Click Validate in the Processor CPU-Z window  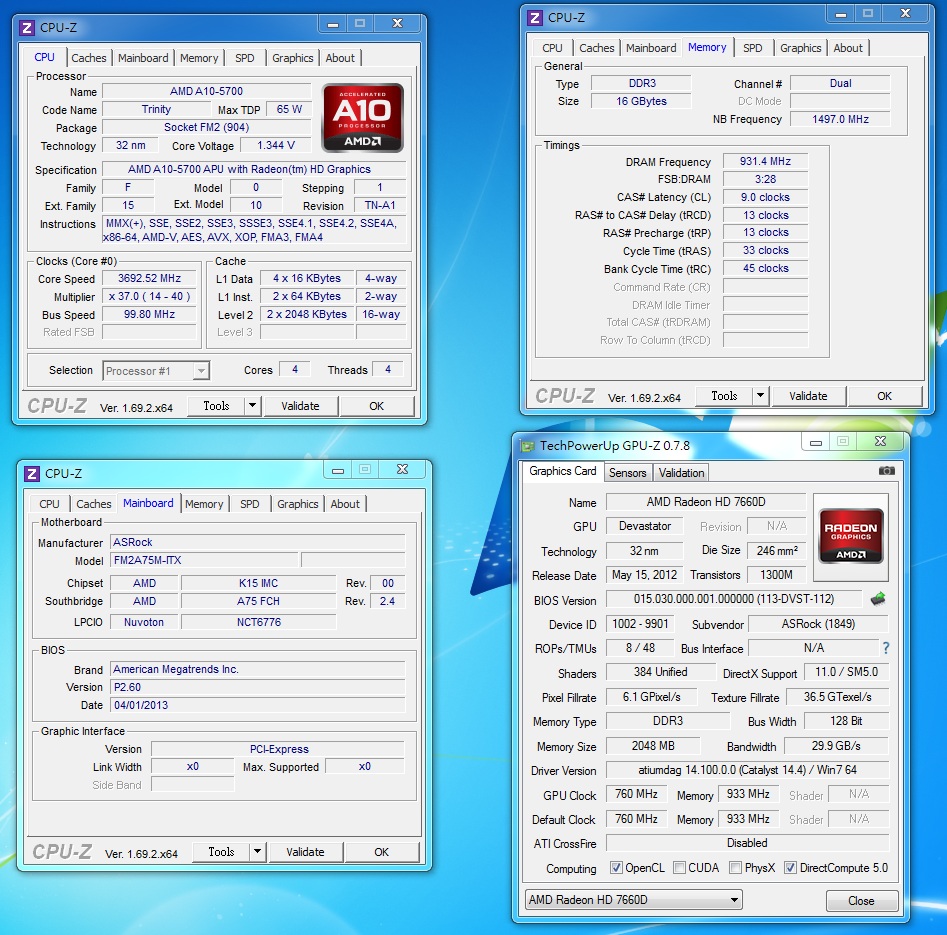click(x=300, y=406)
